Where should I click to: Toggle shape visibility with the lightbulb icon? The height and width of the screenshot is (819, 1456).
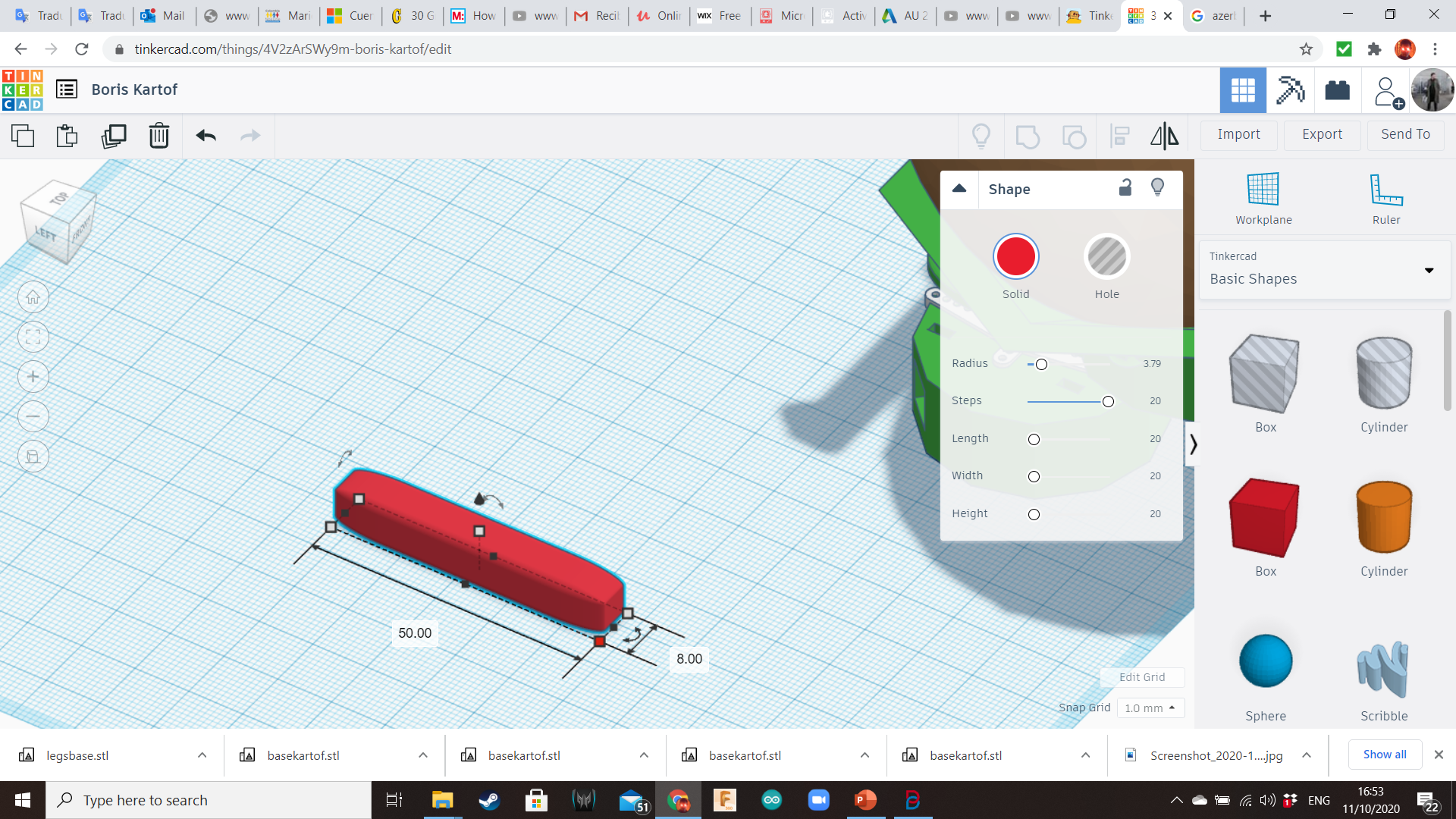point(1157,187)
